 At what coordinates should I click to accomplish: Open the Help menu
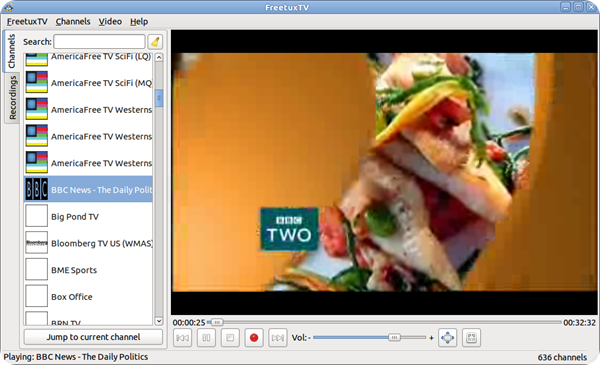[139, 22]
